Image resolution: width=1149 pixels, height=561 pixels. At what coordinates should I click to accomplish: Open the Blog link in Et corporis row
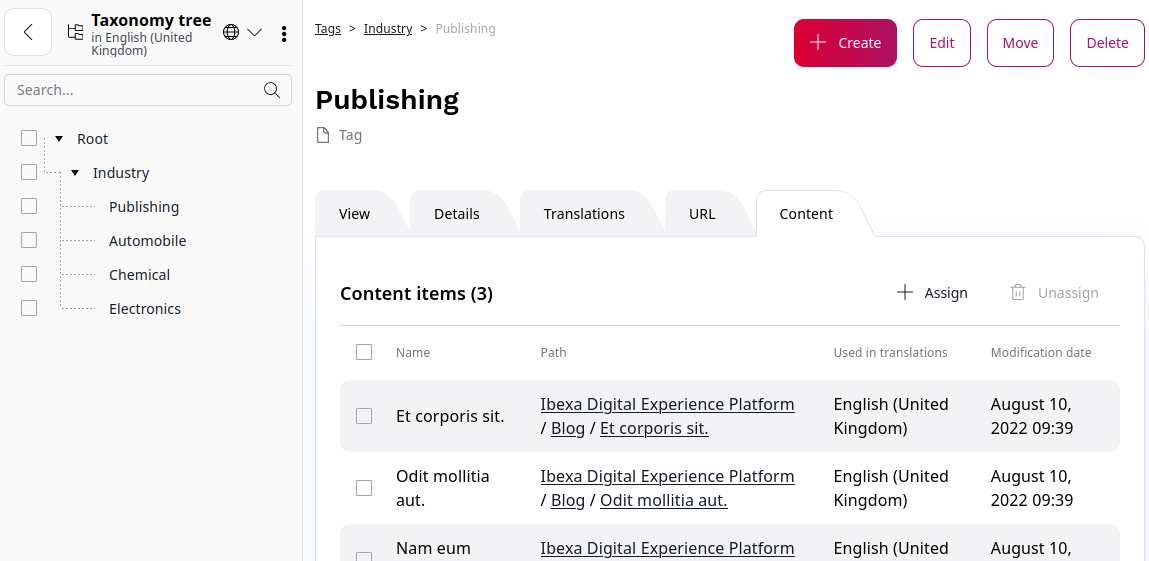(568, 428)
